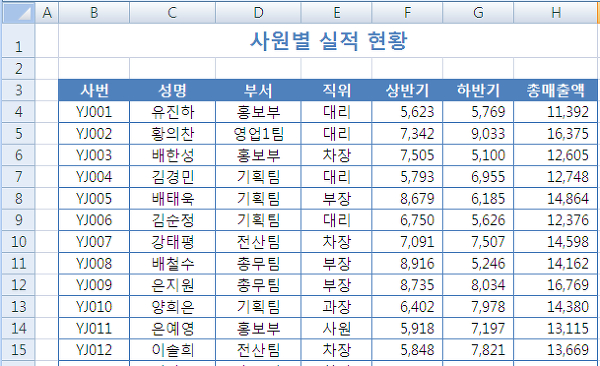Select second-half value 9,033
Image resolution: width=600 pixels, height=366 pixels.
(x=478, y=134)
